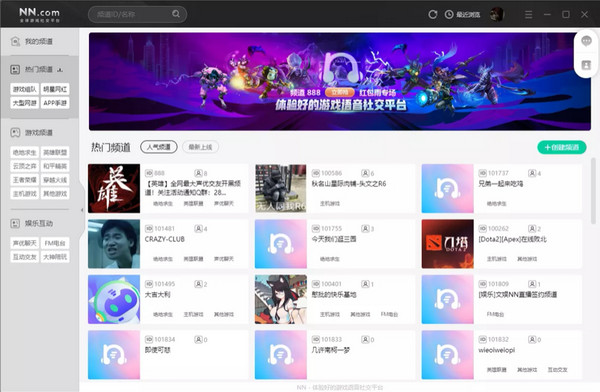Open the hamburger menu in title bar
This screenshot has height=392, width=600.
tap(528, 15)
